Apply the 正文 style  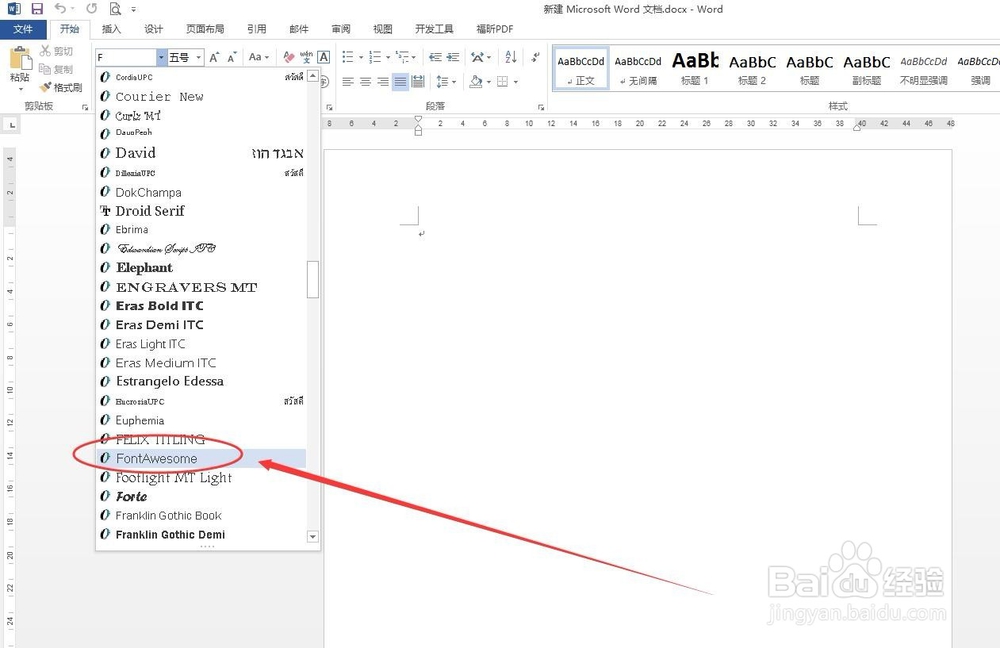pyautogui.click(x=580, y=68)
